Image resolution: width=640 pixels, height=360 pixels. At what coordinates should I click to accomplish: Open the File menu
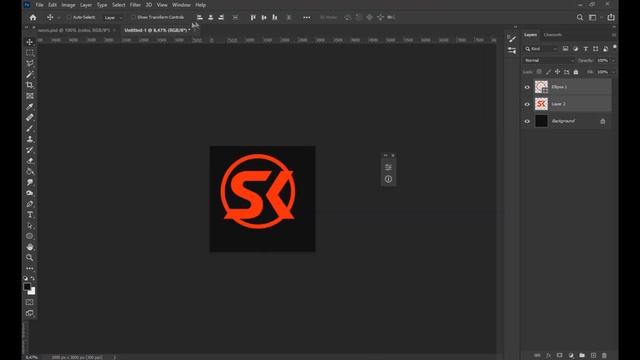coord(40,5)
